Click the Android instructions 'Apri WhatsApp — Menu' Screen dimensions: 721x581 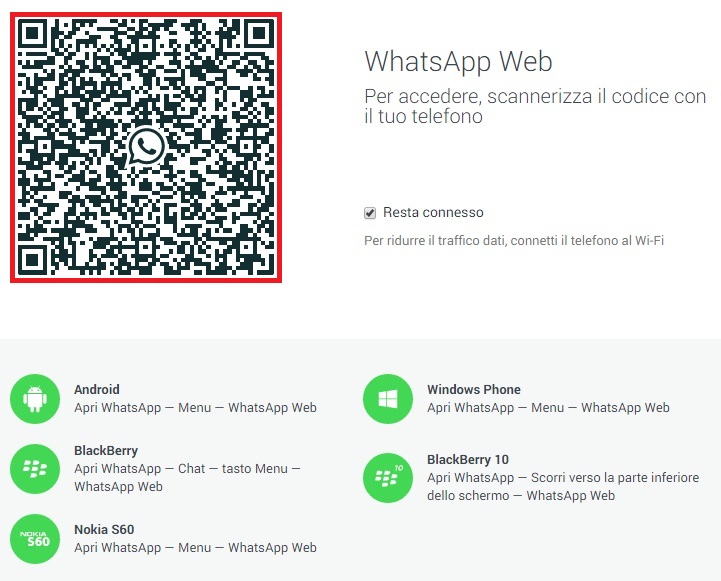coord(195,408)
